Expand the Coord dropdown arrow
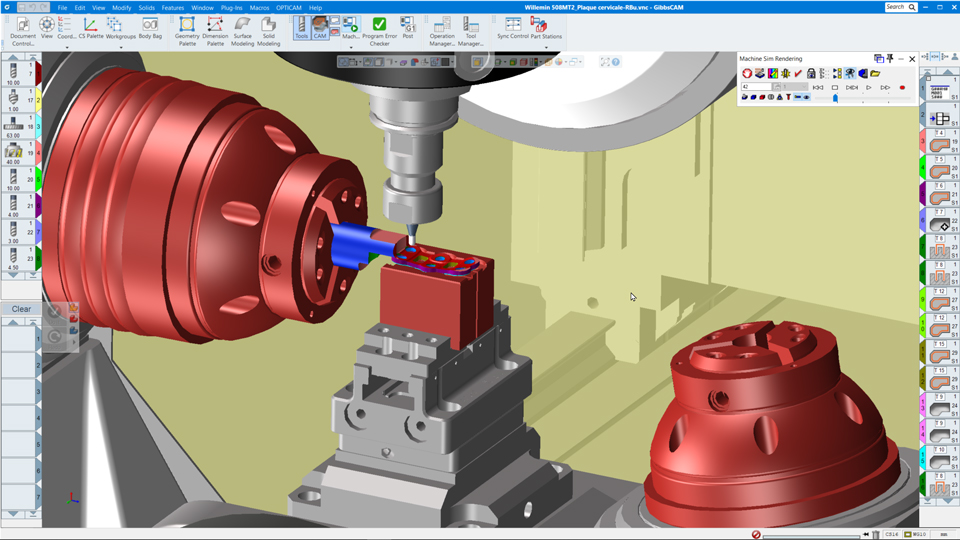Viewport: 960px width, 540px height. [x=67, y=47]
